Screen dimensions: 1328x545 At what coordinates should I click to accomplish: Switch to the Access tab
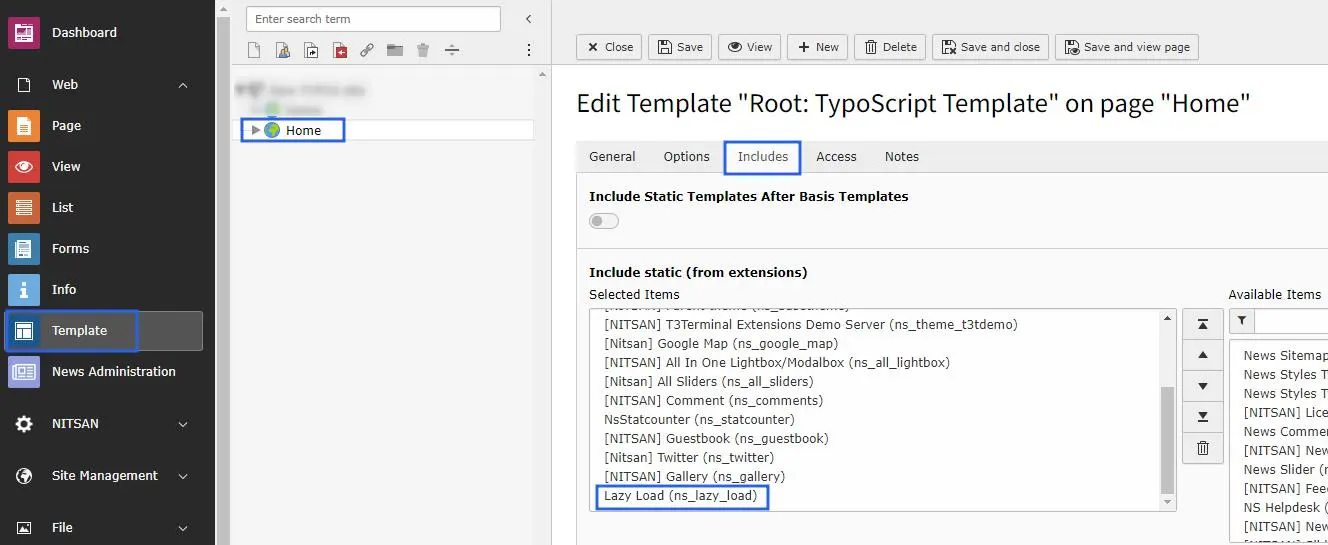pyautogui.click(x=836, y=157)
